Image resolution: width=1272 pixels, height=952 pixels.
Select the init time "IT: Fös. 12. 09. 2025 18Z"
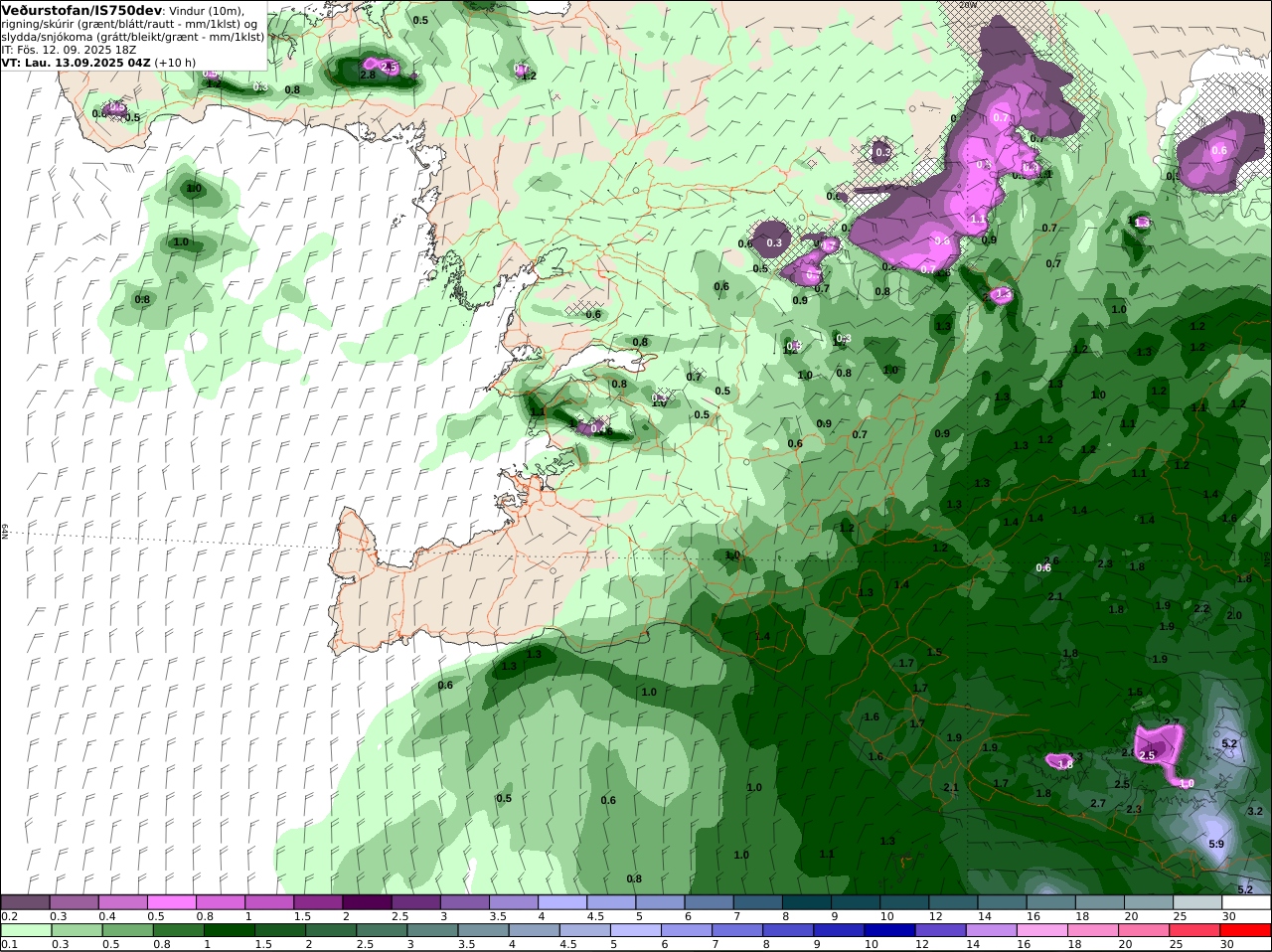click(x=68, y=49)
